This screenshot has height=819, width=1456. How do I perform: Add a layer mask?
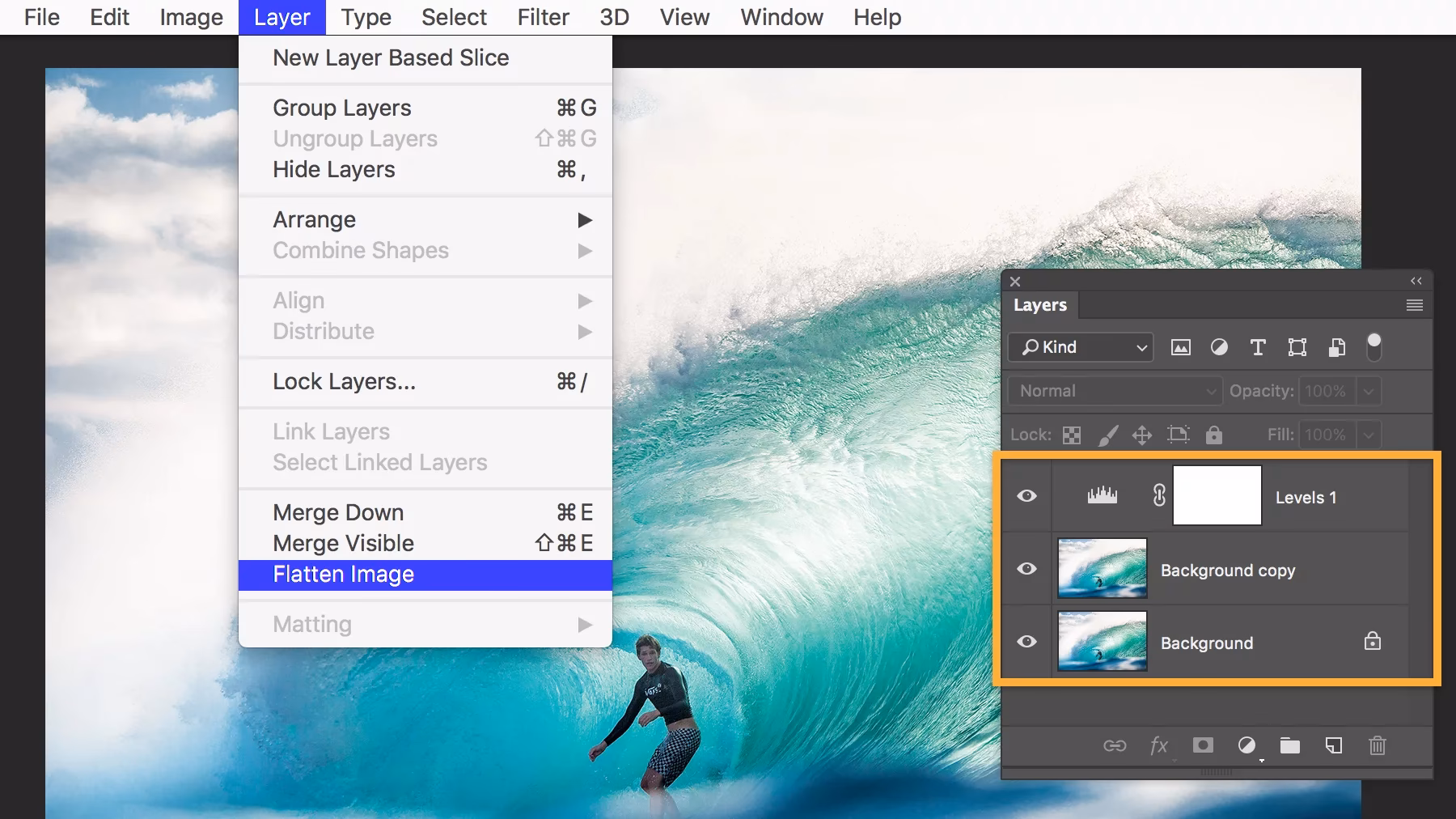pos(1203,746)
